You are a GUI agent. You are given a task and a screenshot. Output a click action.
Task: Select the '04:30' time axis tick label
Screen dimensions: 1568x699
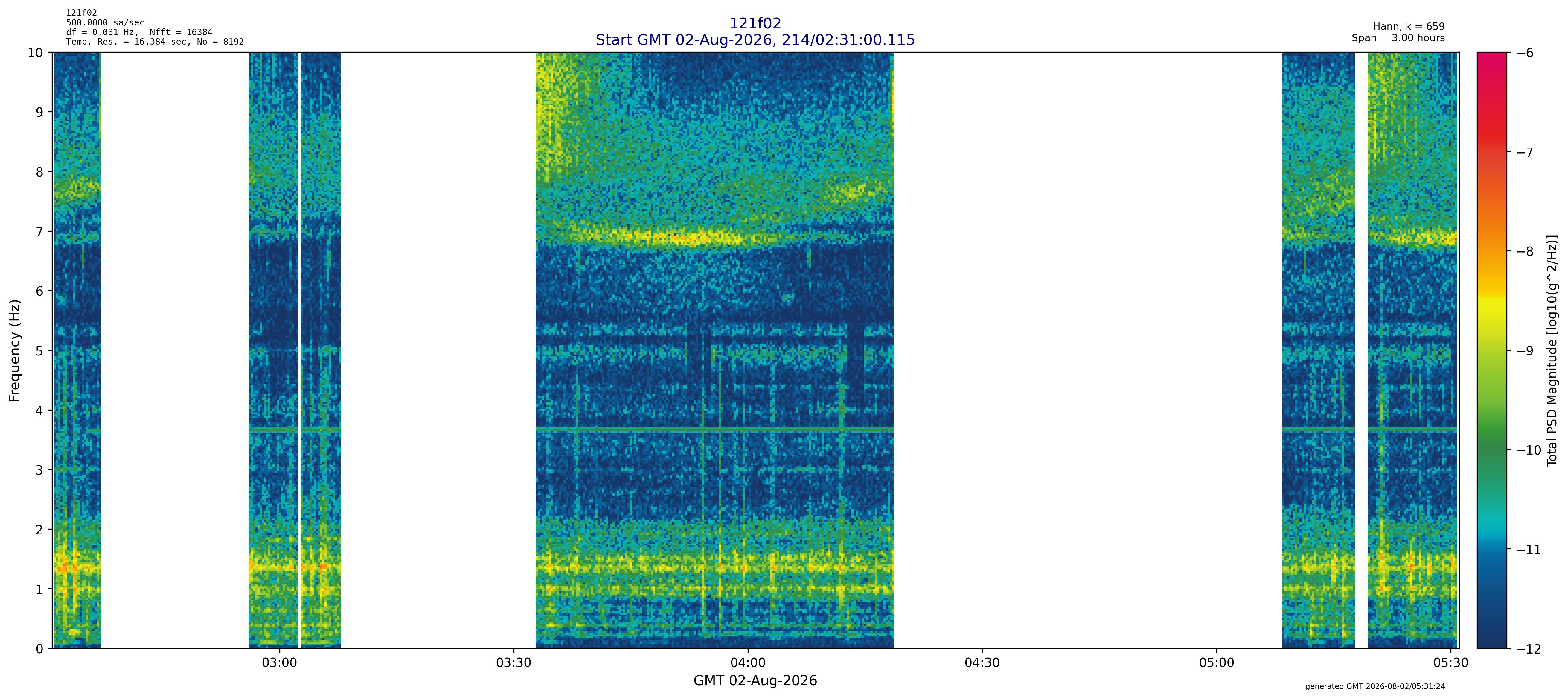point(982,663)
